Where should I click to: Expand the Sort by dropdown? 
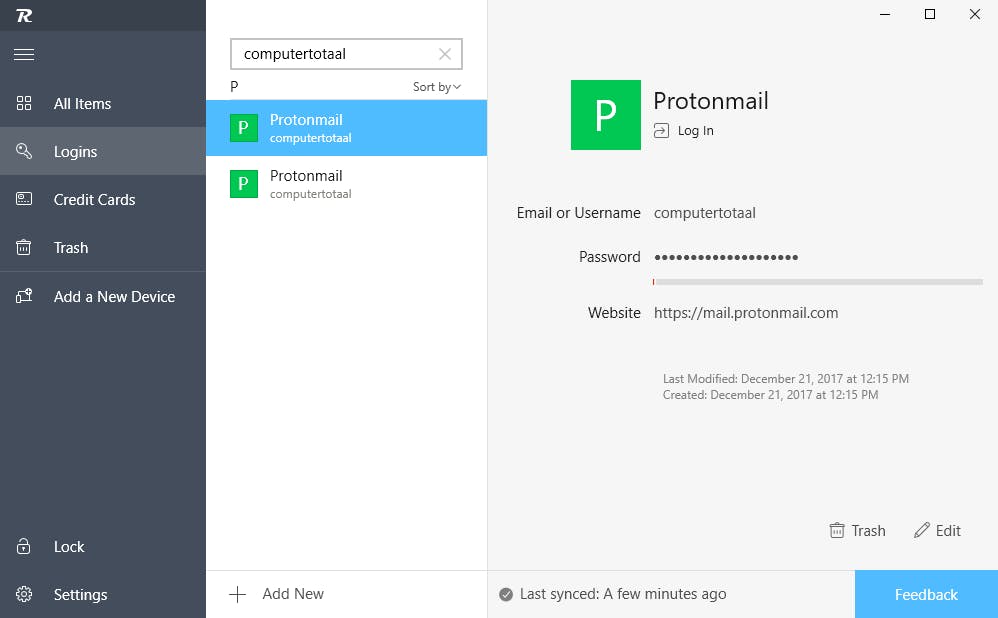(x=437, y=87)
